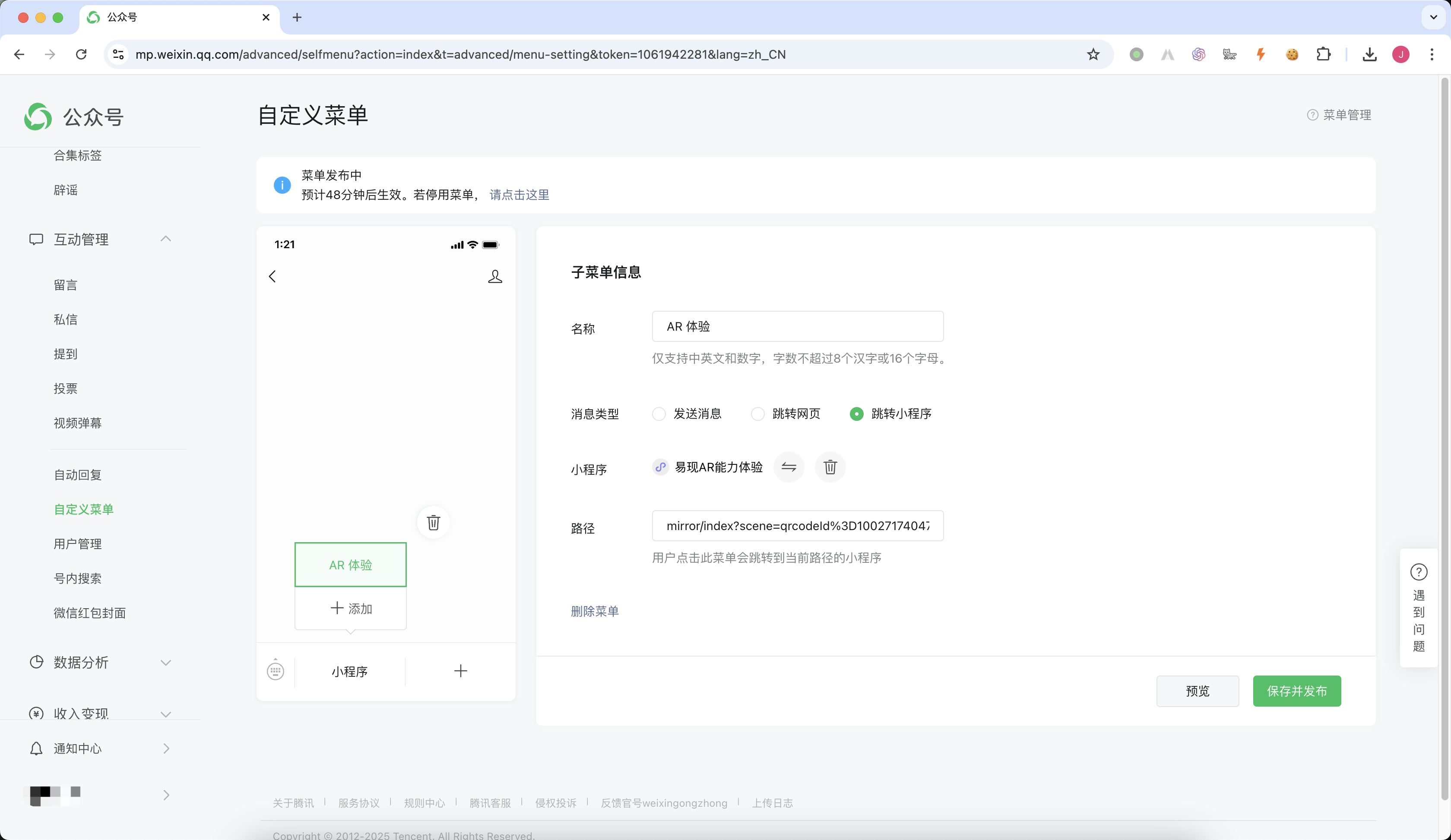Select 跳转小程序 radio option
The height and width of the screenshot is (840, 1451).
(857, 414)
